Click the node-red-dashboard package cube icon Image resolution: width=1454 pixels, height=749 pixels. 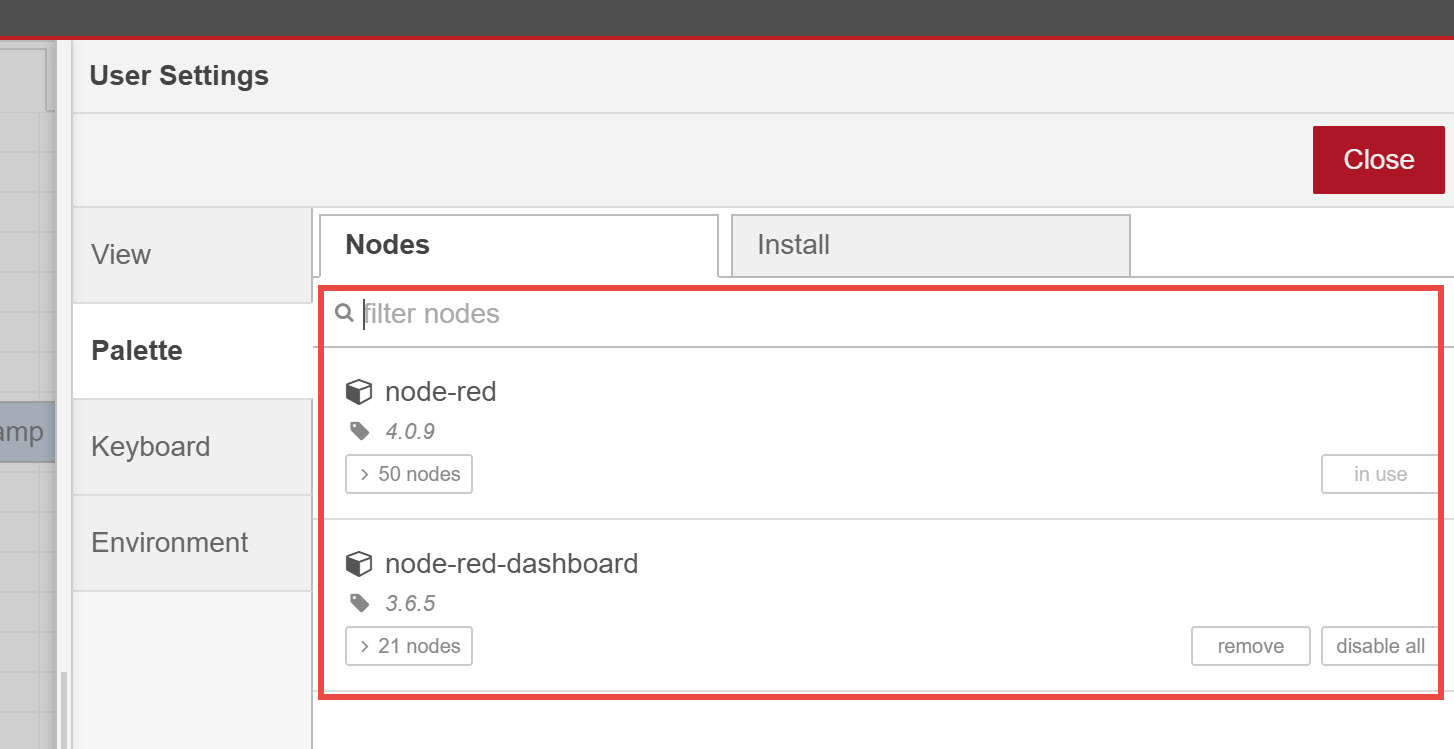pyautogui.click(x=359, y=563)
